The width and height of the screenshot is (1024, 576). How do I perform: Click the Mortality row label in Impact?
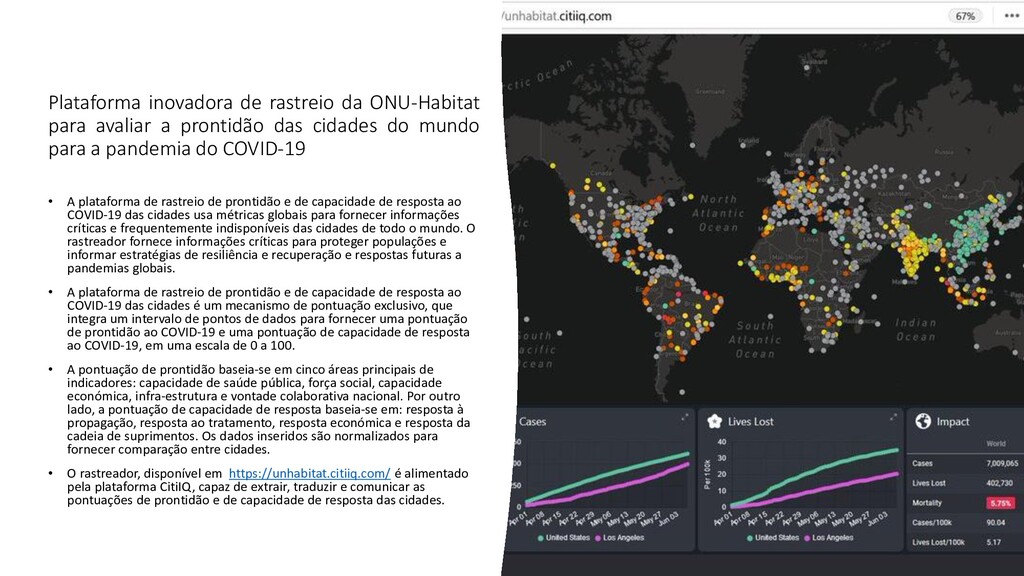pyautogui.click(x=927, y=503)
